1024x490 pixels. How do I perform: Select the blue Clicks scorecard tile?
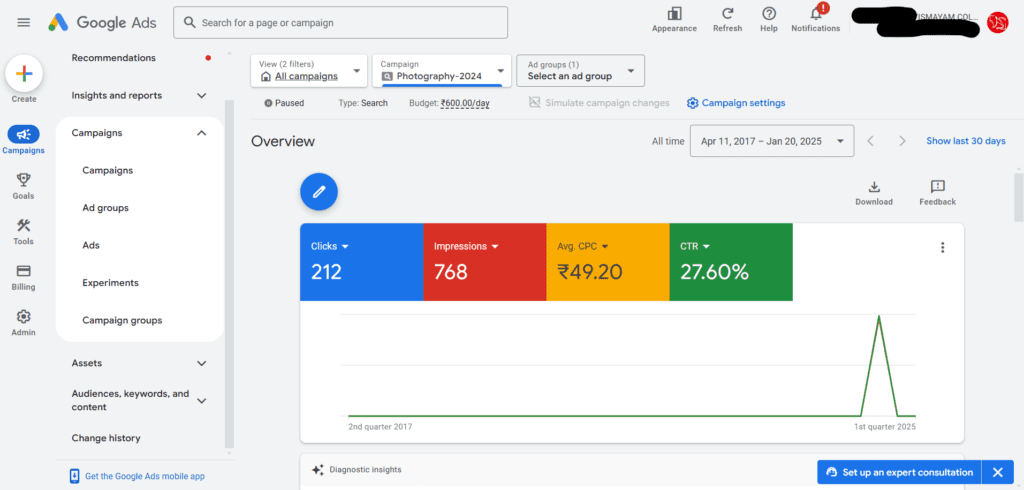click(x=362, y=262)
